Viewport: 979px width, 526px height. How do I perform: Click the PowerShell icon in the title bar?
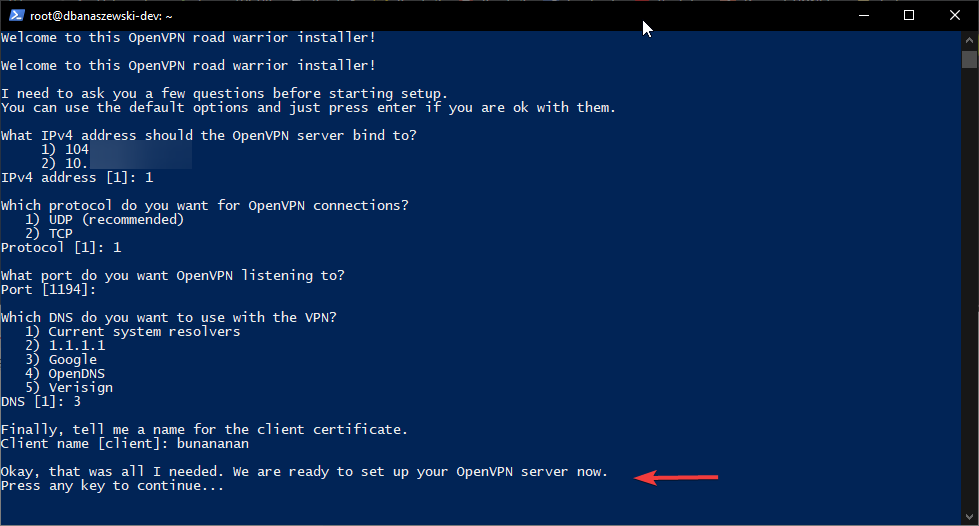click(x=14, y=15)
